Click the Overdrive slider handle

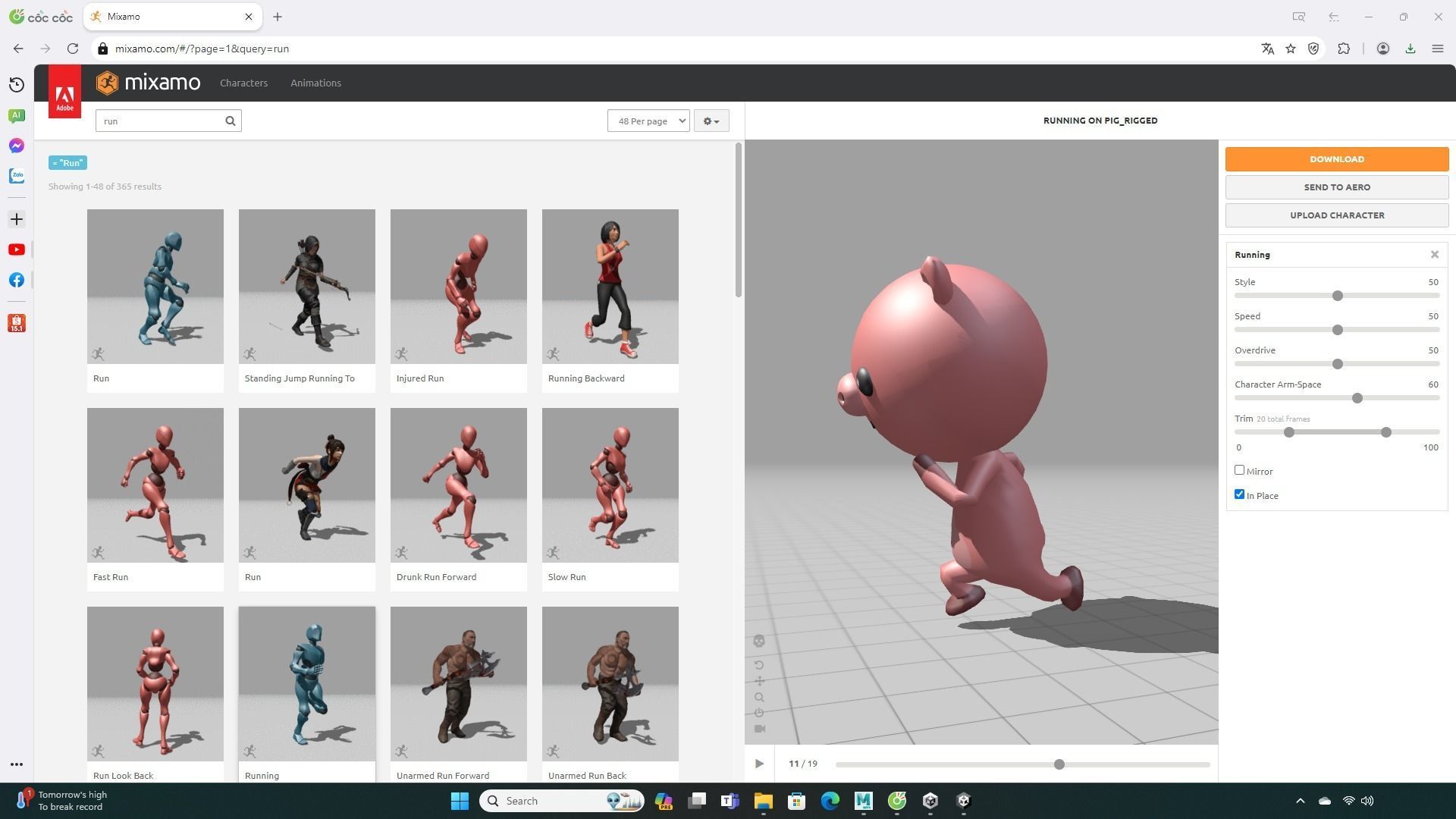pyautogui.click(x=1338, y=364)
